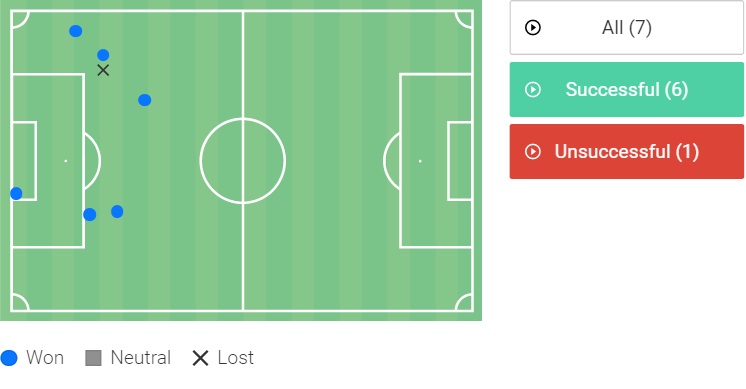
Task: Toggle the Lost legend text label
Action: (x=236, y=358)
